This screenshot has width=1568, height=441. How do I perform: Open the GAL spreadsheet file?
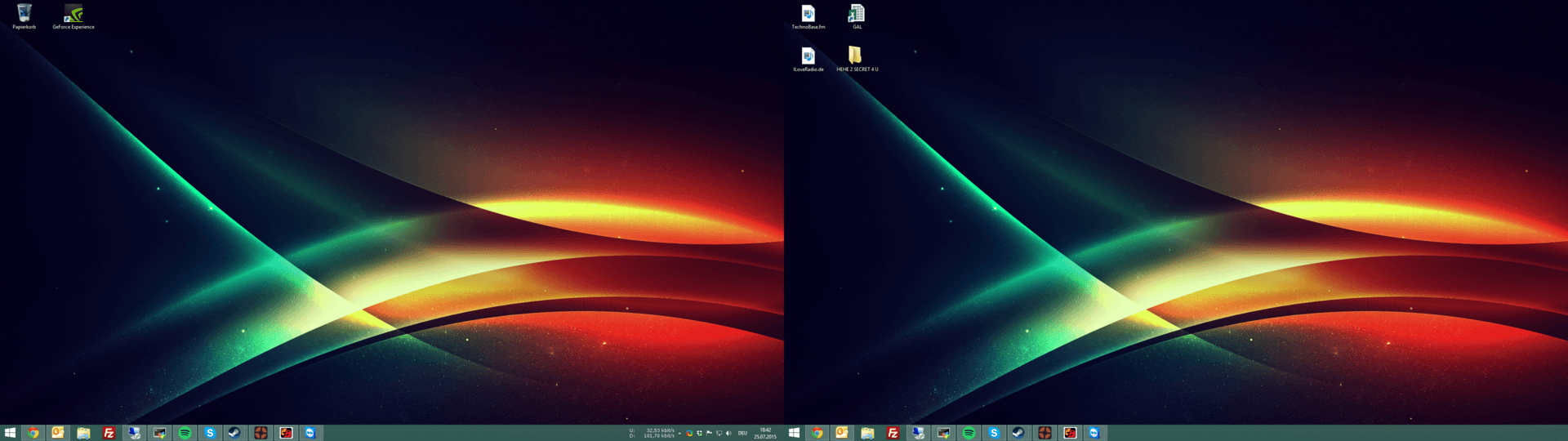[856, 14]
